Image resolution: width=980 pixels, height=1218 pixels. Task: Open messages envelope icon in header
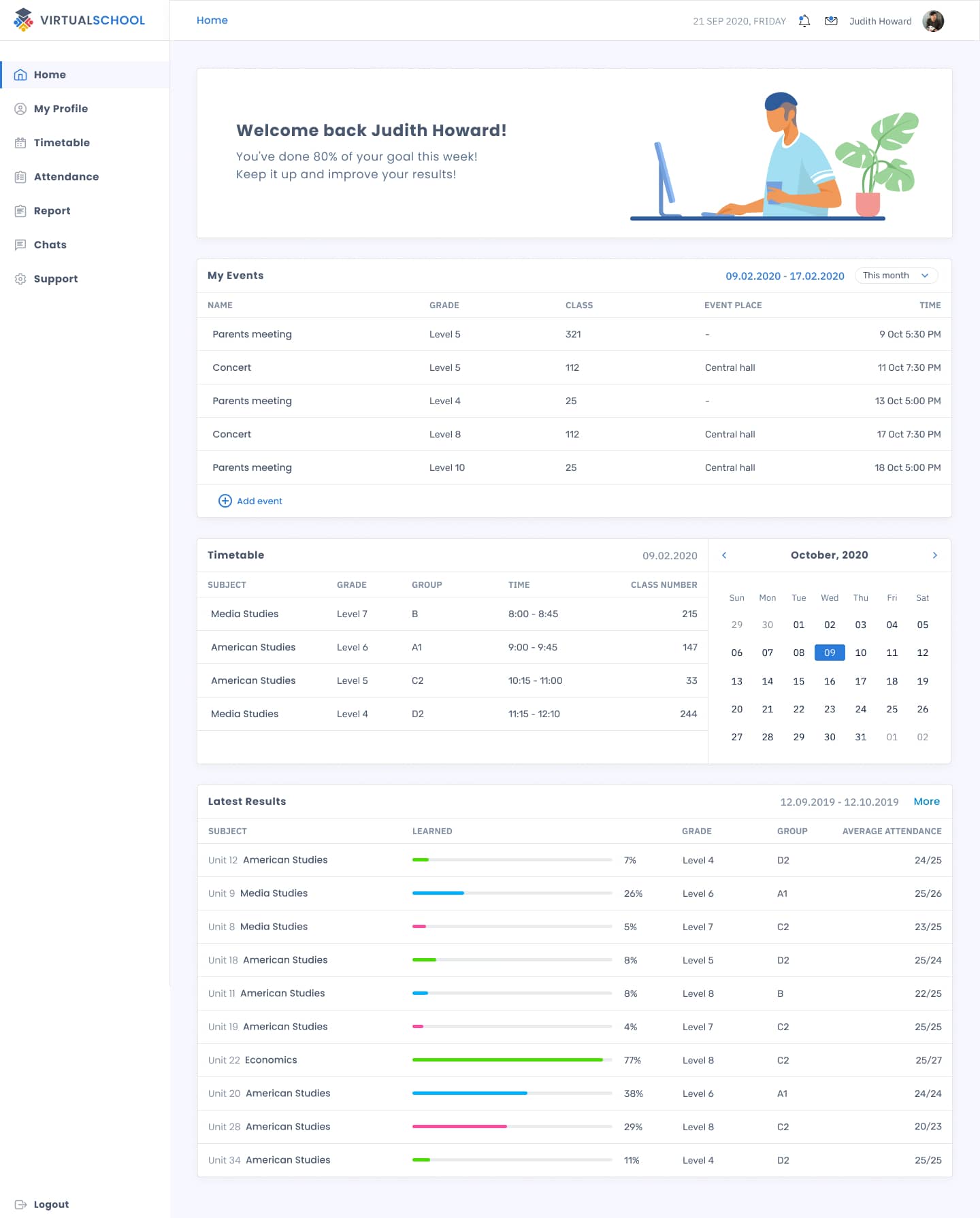pos(831,21)
